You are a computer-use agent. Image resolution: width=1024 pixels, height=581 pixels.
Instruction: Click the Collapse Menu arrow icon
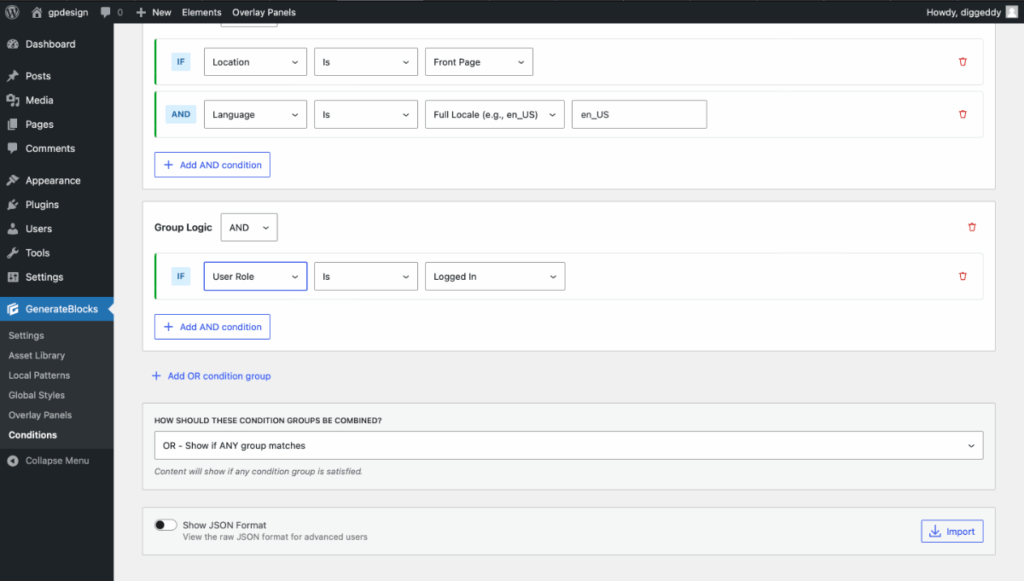pos(12,461)
